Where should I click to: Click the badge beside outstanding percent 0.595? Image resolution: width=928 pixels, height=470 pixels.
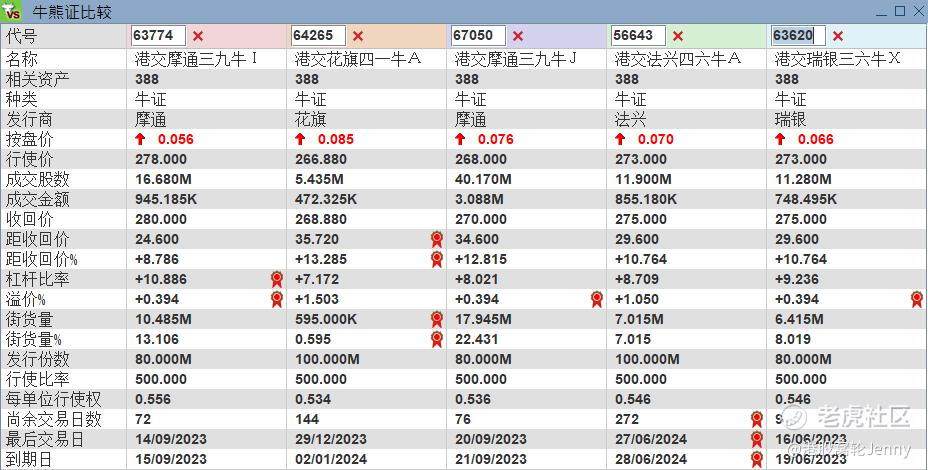pyautogui.click(x=437, y=339)
